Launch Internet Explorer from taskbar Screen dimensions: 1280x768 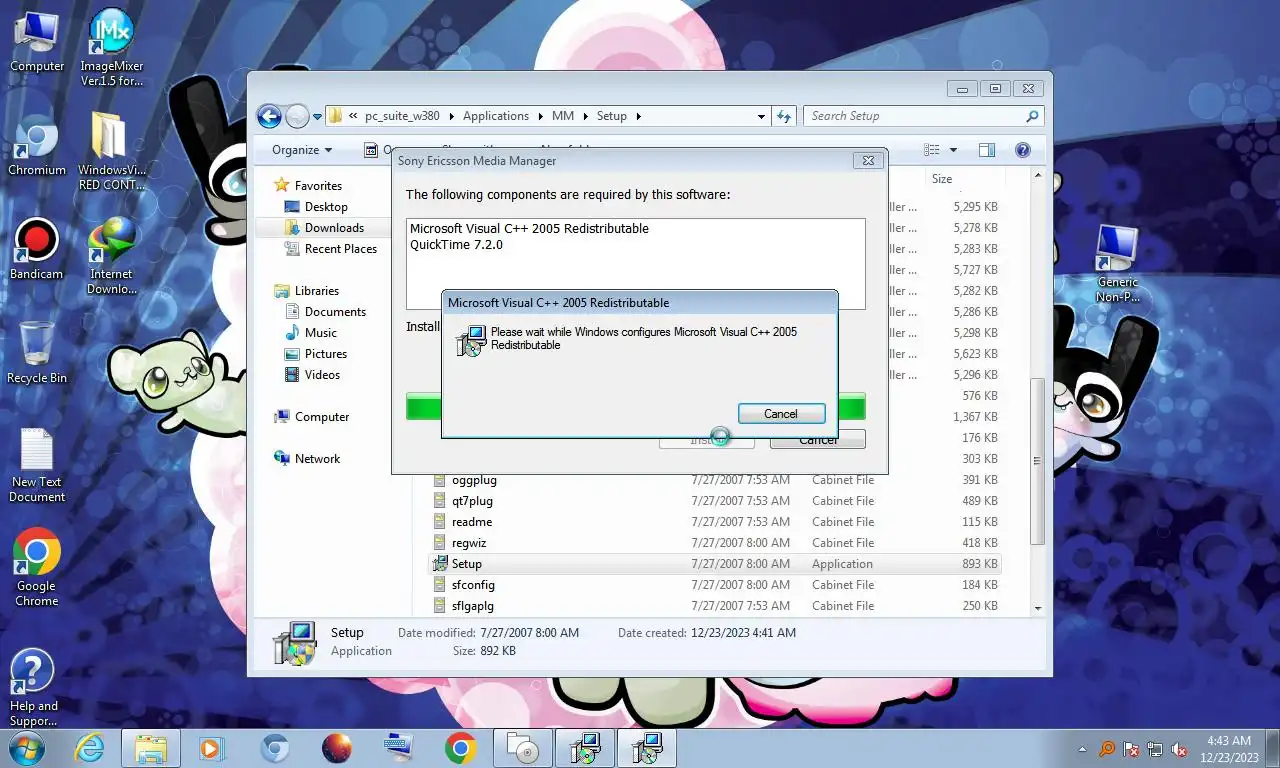[x=90, y=748]
